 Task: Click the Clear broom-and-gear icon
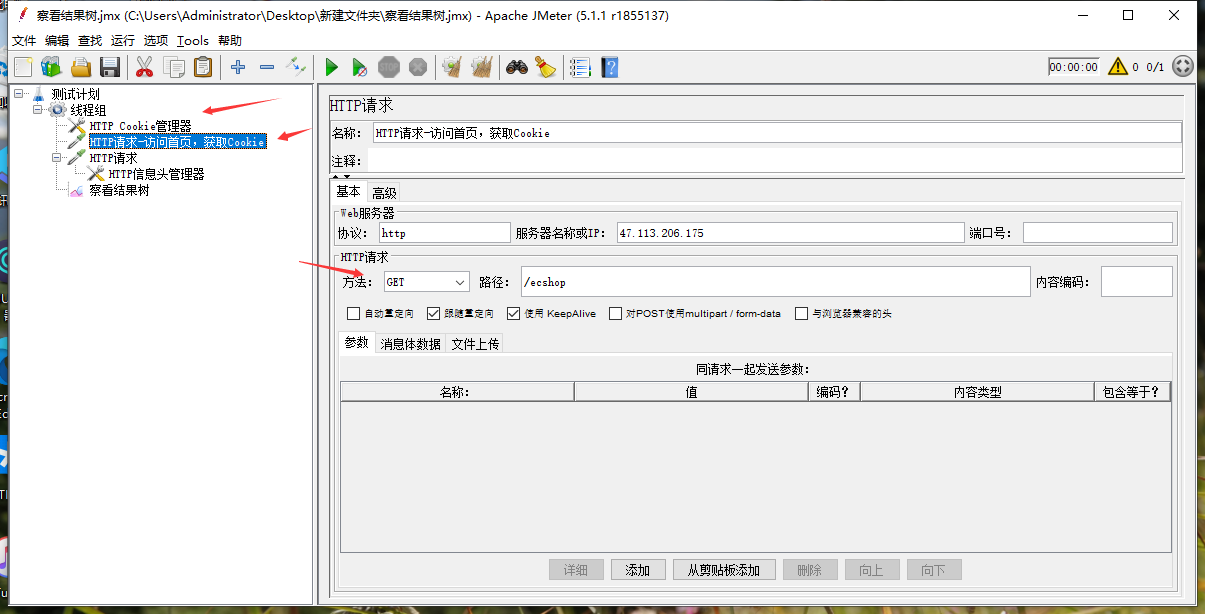pyautogui.click(x=452, y=67)
